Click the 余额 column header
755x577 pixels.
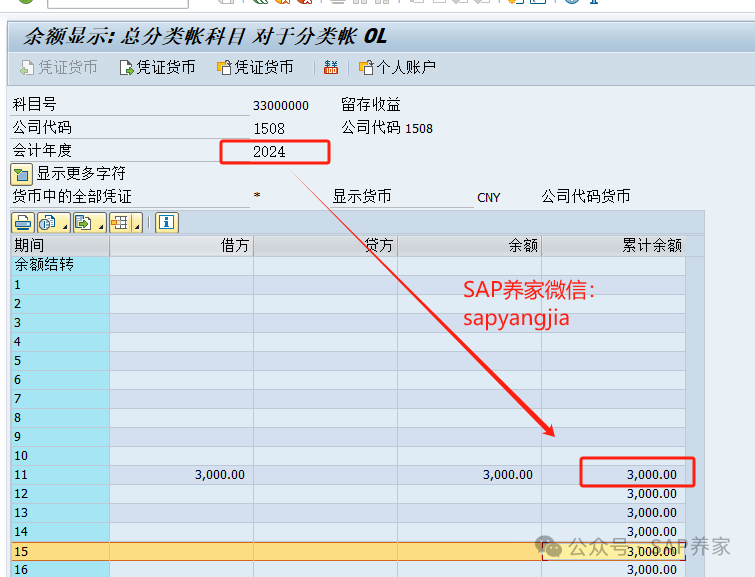pyautogui.click(x=469, y=246)
